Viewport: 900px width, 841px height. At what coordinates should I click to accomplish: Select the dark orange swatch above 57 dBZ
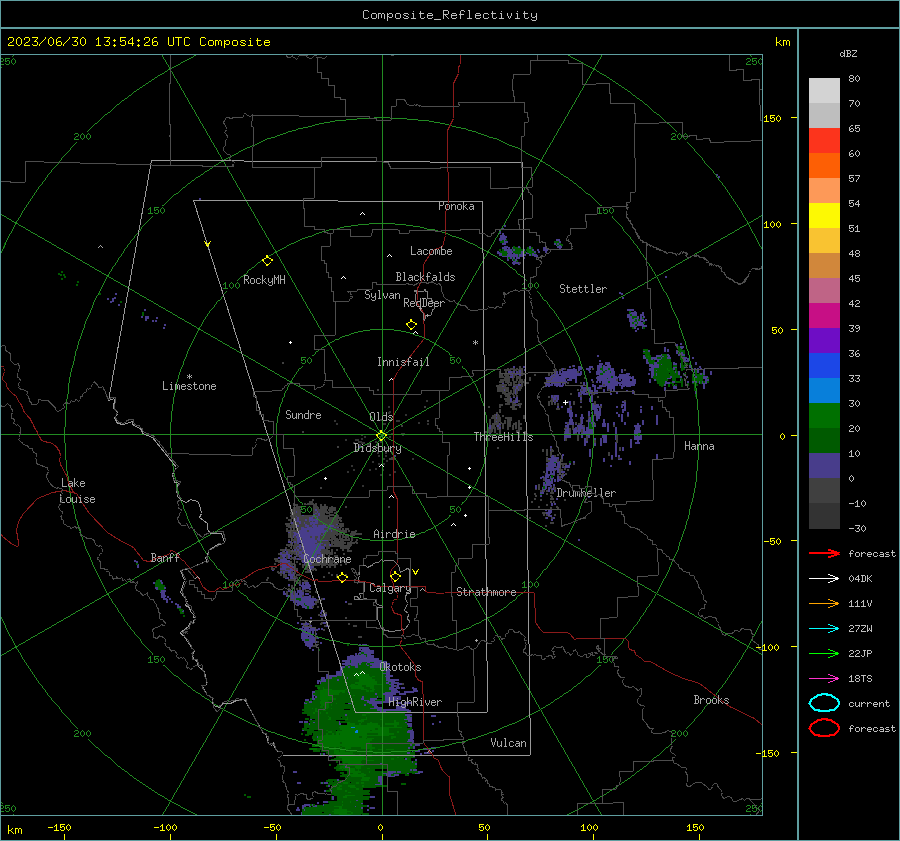(824, 165)
